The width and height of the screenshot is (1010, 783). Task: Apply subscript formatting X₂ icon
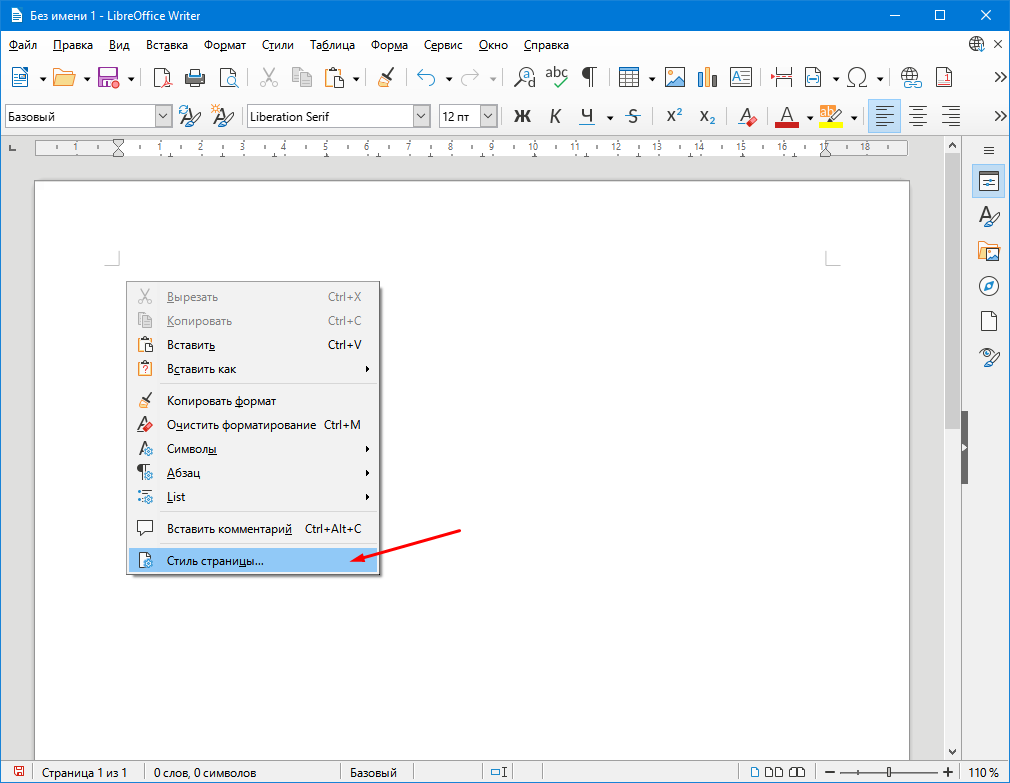[x=707, y=117]
